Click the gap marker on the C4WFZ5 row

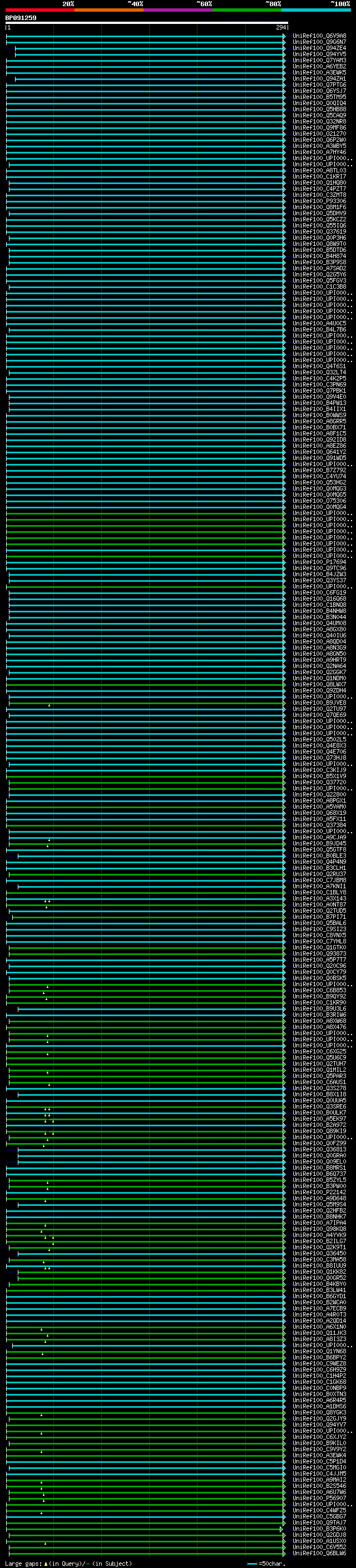click(x=41, y=1512)
